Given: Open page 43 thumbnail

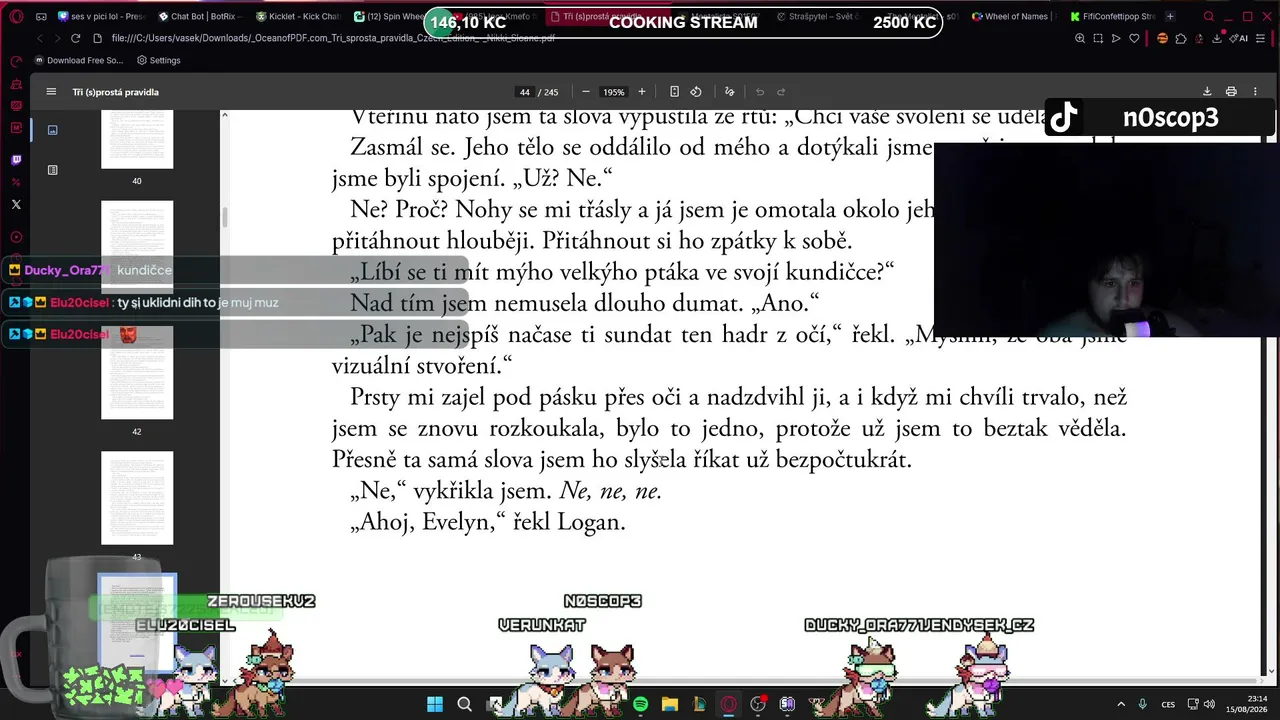Looking at the screenshot, I should pyautogui.click(x=137, y=498).
